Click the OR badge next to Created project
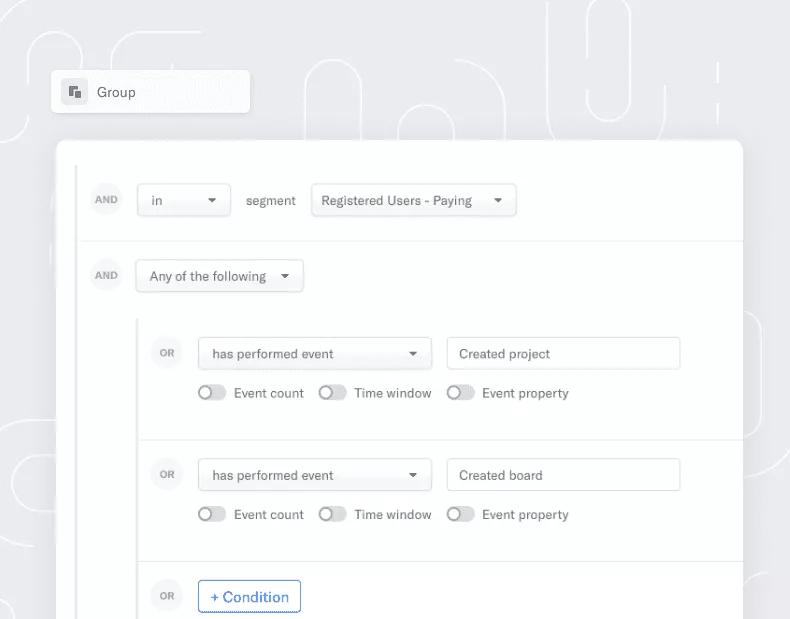The width and height of the screenshot is (790, 619). coord(167,353)
